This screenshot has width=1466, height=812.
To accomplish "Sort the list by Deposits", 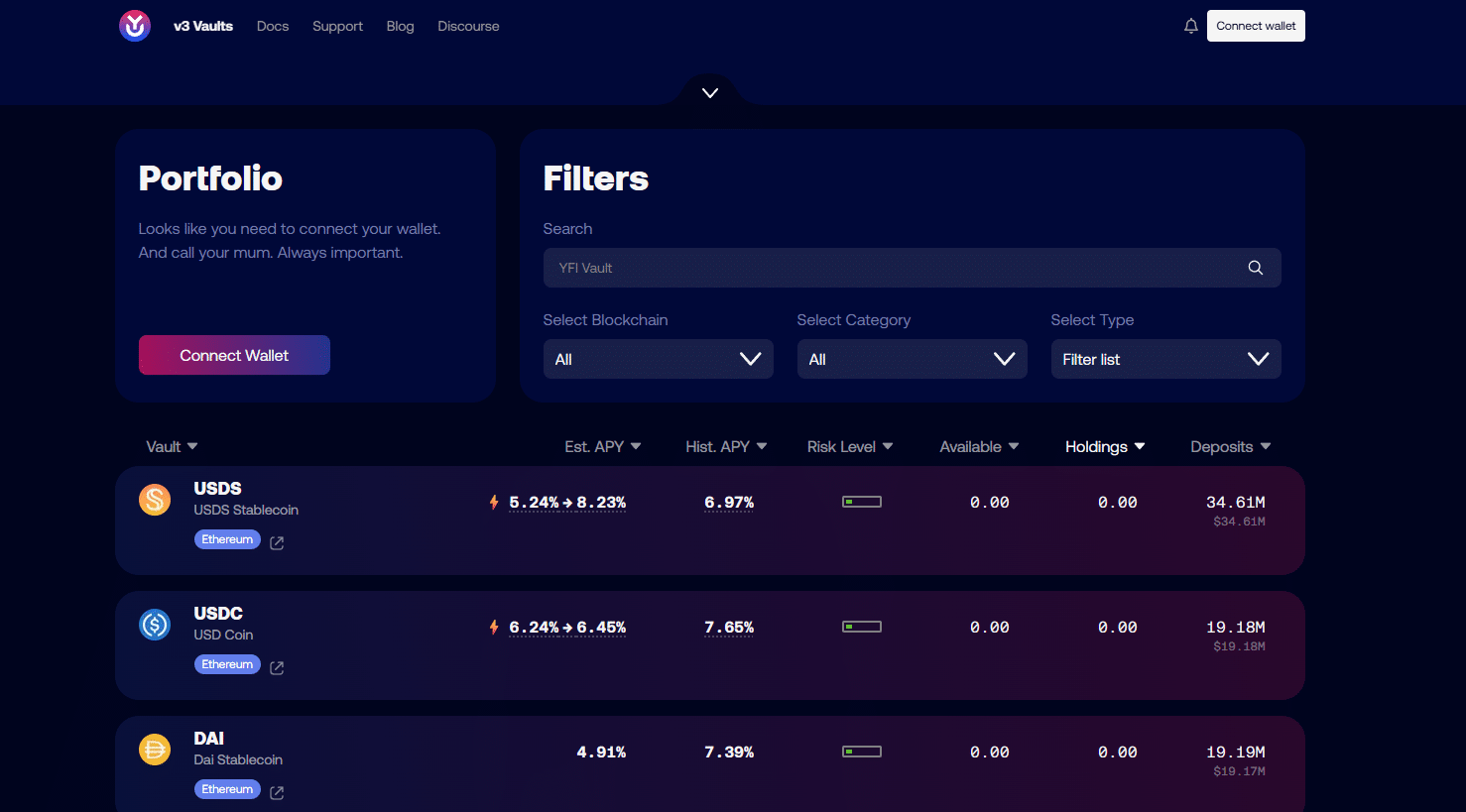I will coord(1230,447).
